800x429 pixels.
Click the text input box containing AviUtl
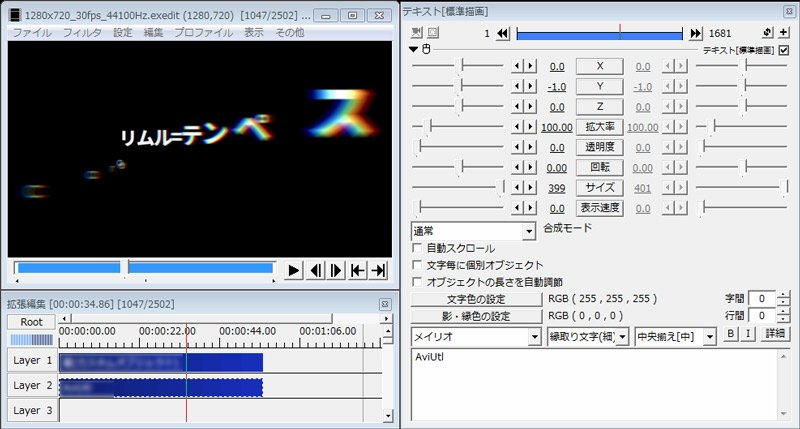pyautogui.click(x=600, y=385)
